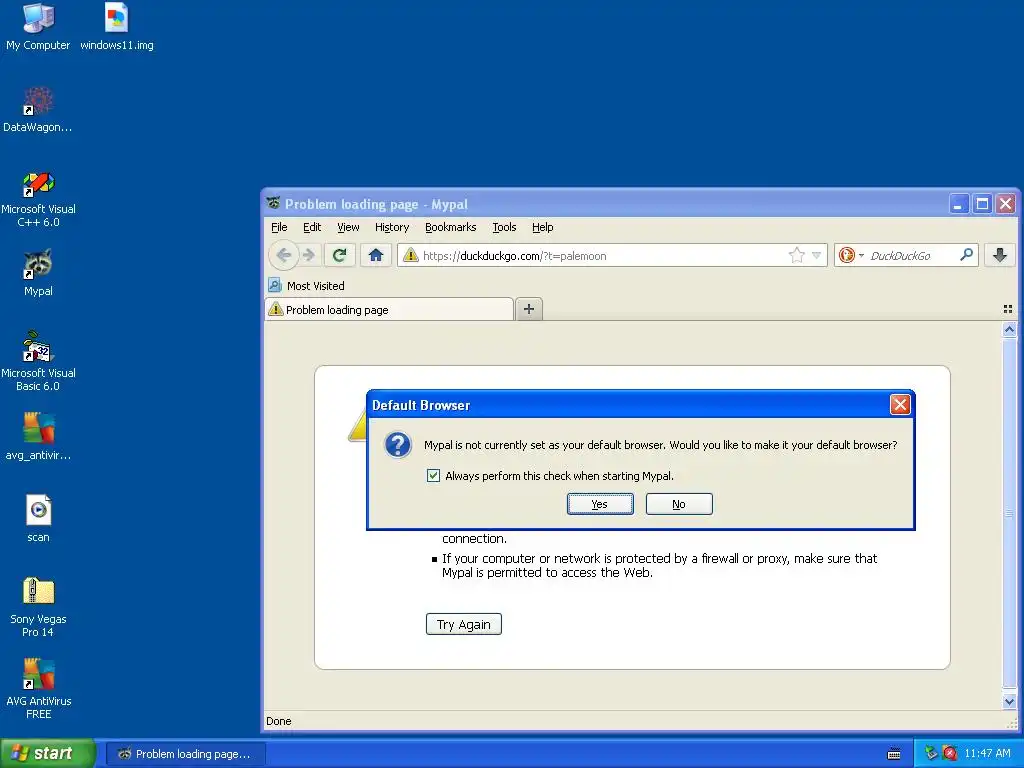Open the Help menu
Screen dimensions: 1024x768
coord(542,227)
